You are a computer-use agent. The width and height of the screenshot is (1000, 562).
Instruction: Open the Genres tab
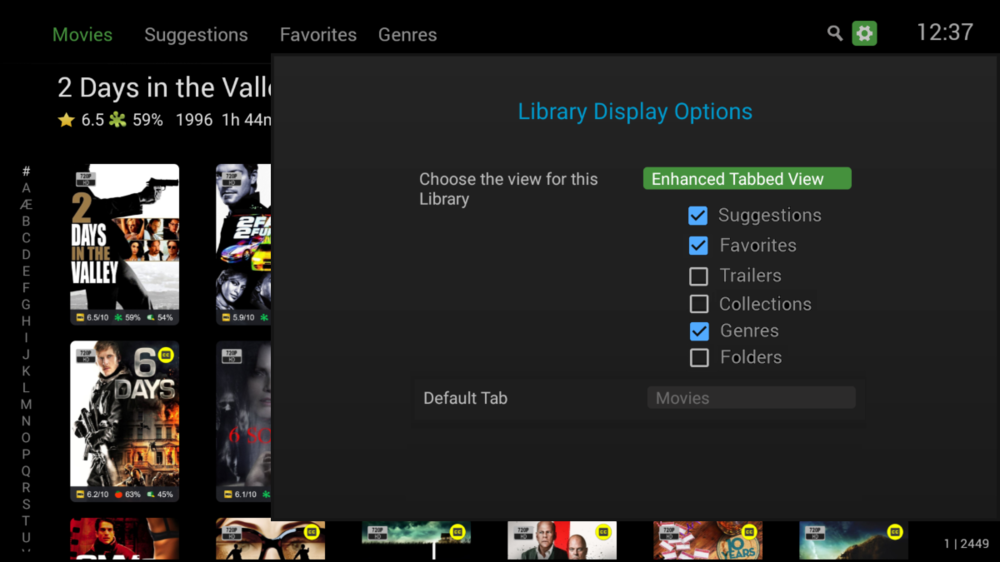click(x=407, y=35)
